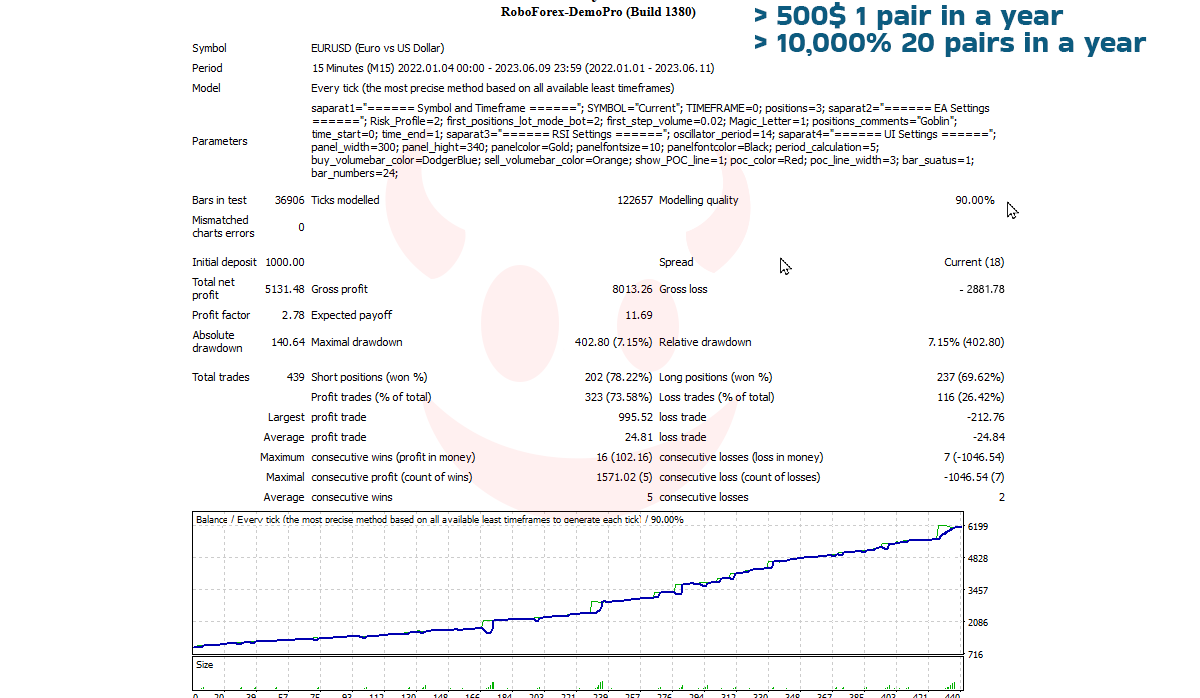This screenshot has height=698, width=1200.
Task: Click the Spread Current (18) value
Action: [x=974, y=262]
